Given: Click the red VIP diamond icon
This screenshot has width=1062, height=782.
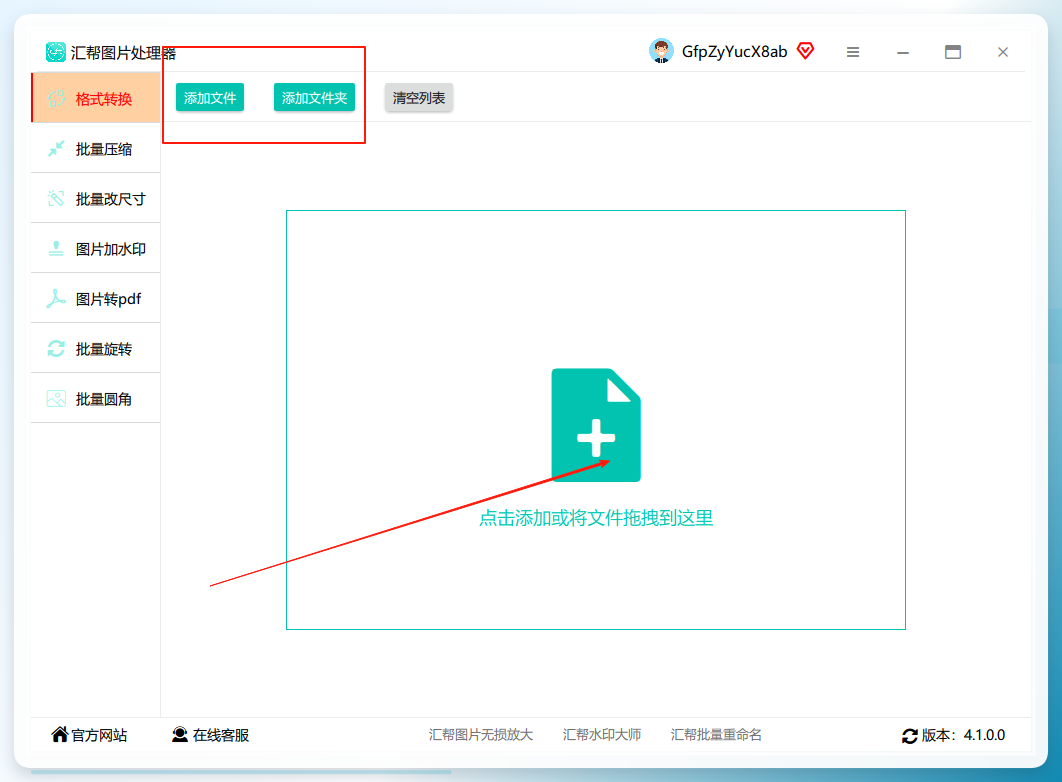Looking at the screenshot, I should [x=805, y=51].
